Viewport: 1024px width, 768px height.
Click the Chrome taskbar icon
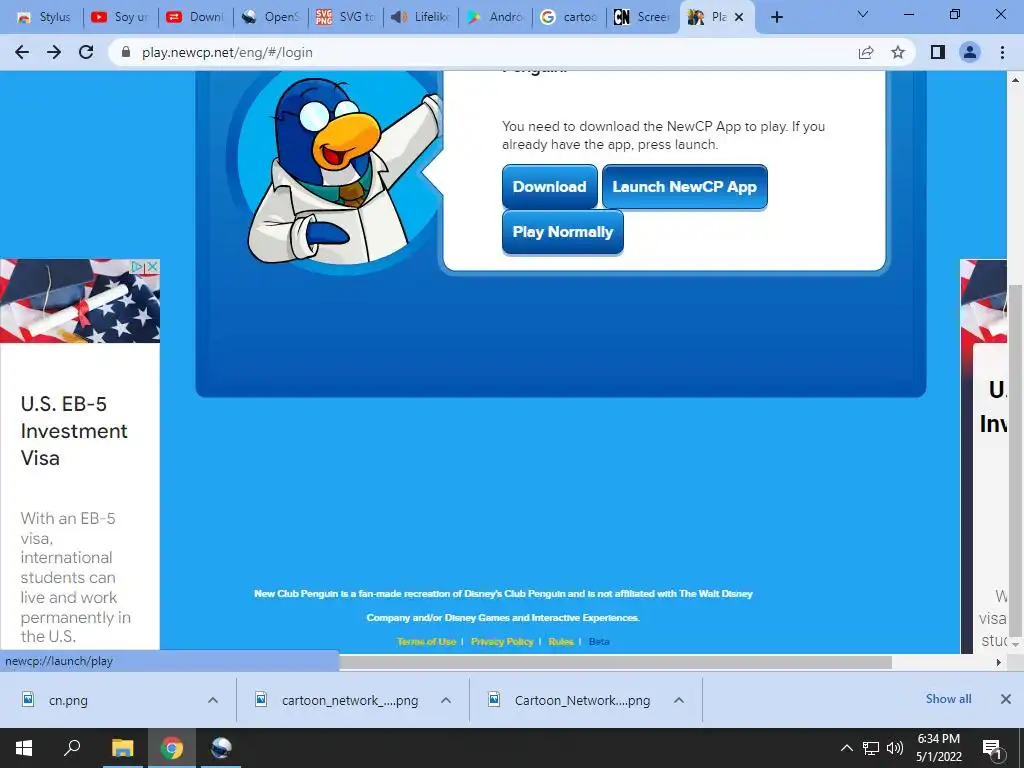click(x=172, y=748)
